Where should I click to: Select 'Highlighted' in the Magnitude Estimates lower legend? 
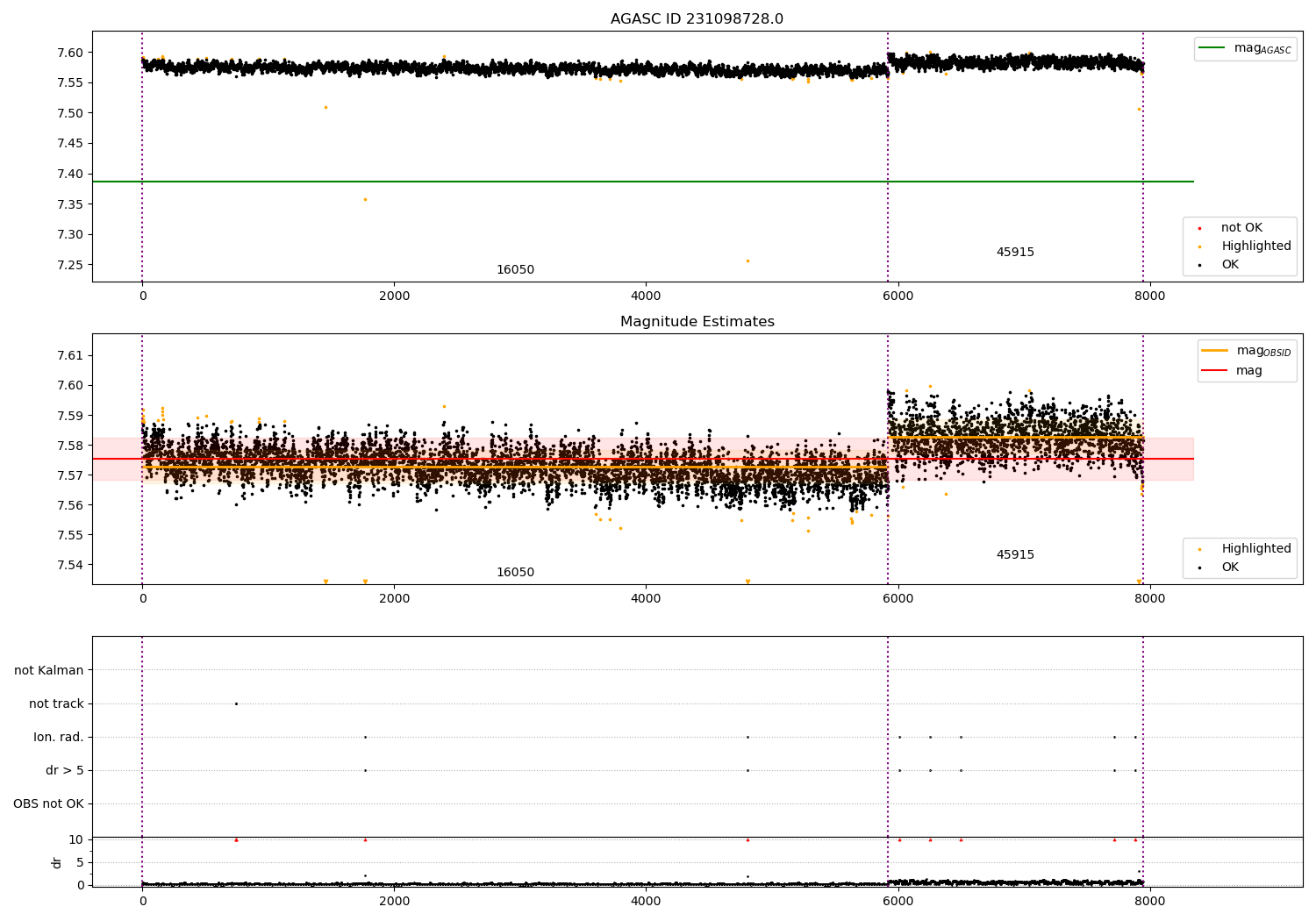(x=1255, y=549)
